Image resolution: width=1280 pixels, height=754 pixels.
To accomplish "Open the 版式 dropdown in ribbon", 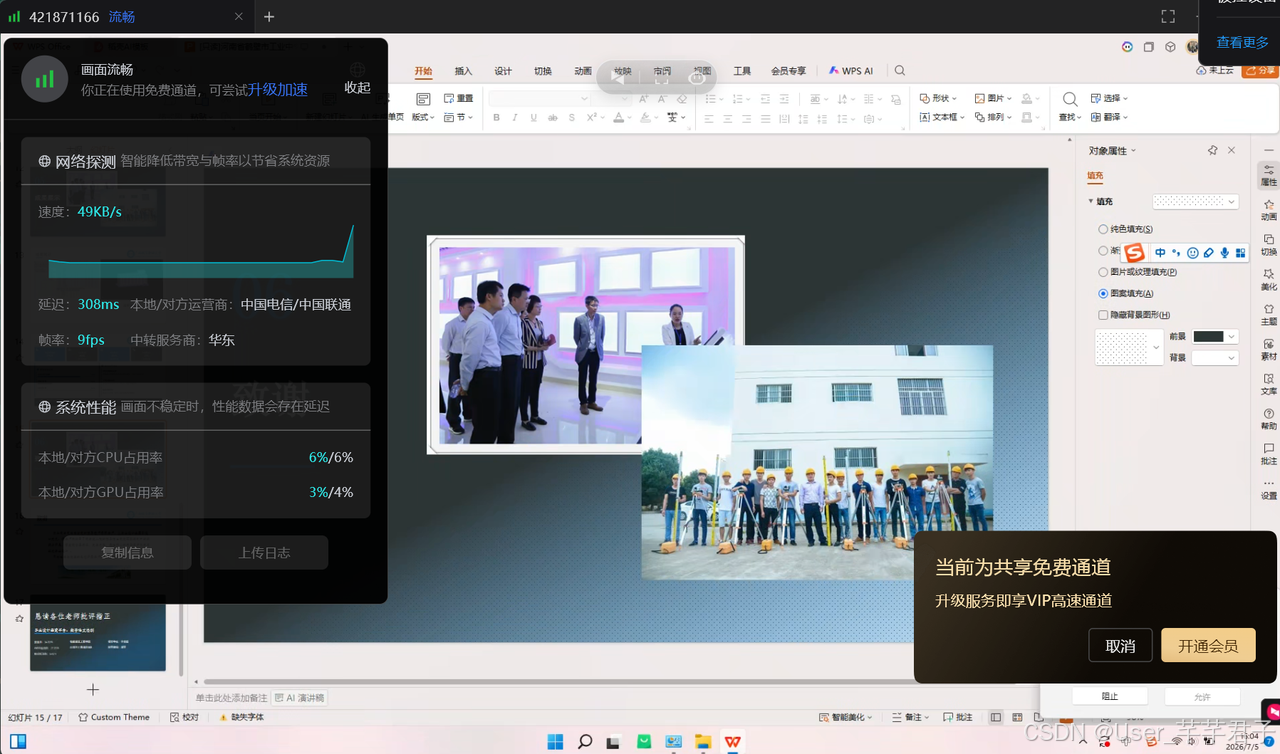I will 423,117.
